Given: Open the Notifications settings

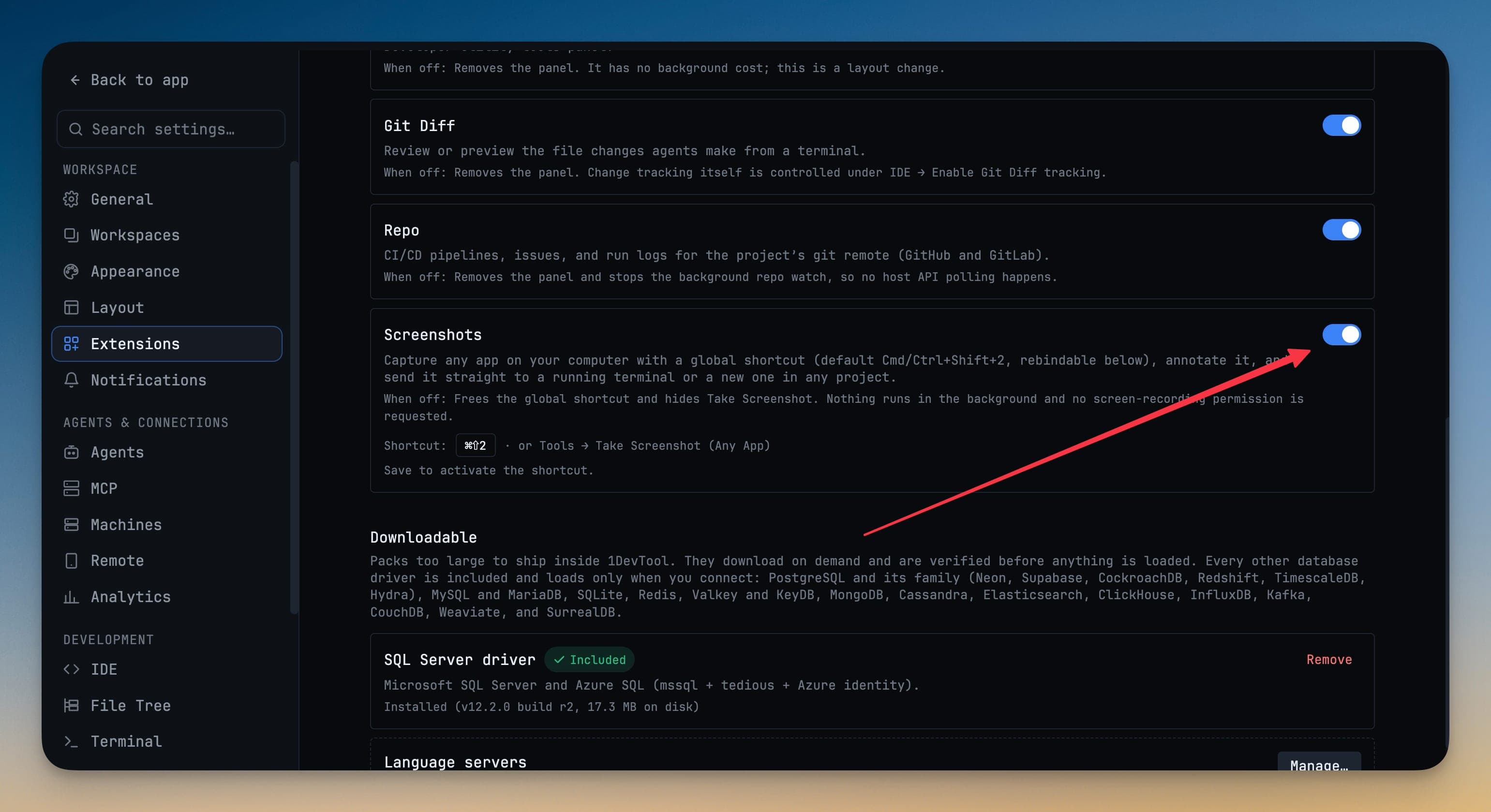Looking at the screenshot, I should [x=167, y=380].
